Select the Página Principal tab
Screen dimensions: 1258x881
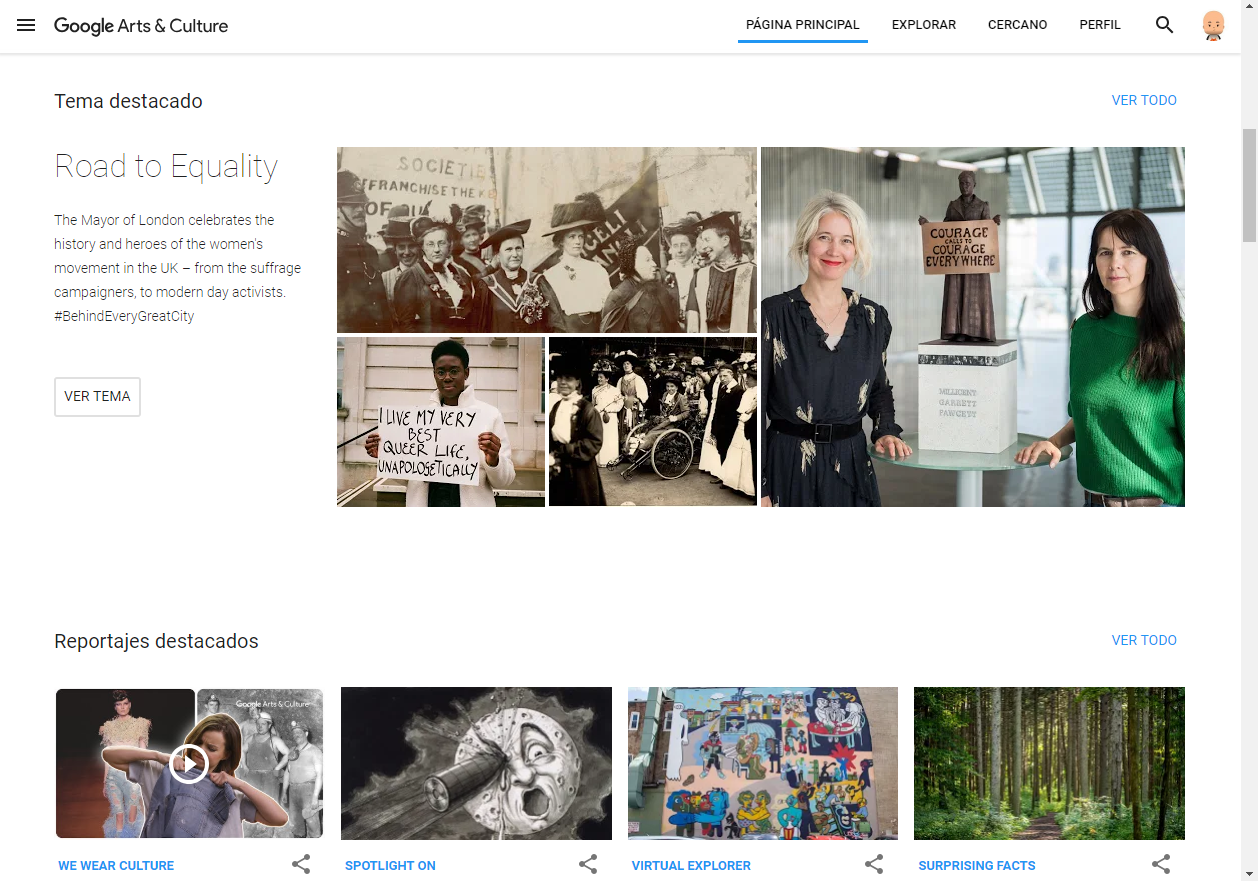(802, 25)
